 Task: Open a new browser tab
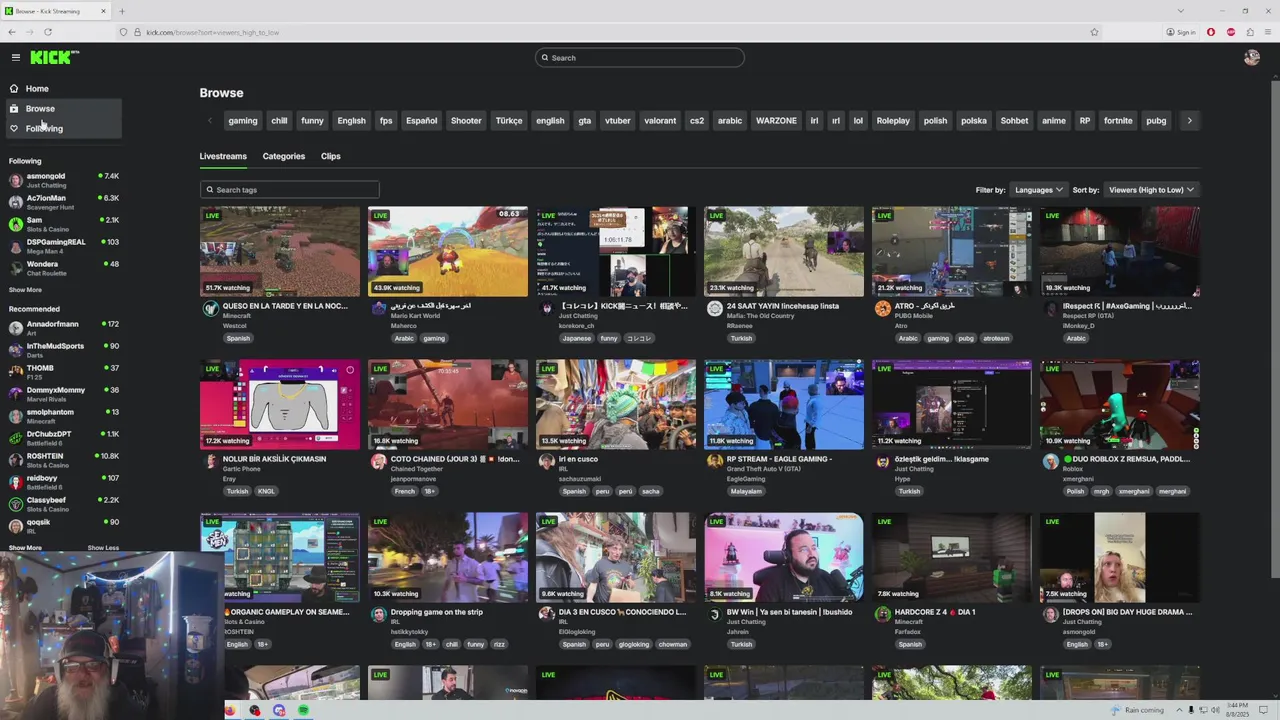[x=122, y=11]
